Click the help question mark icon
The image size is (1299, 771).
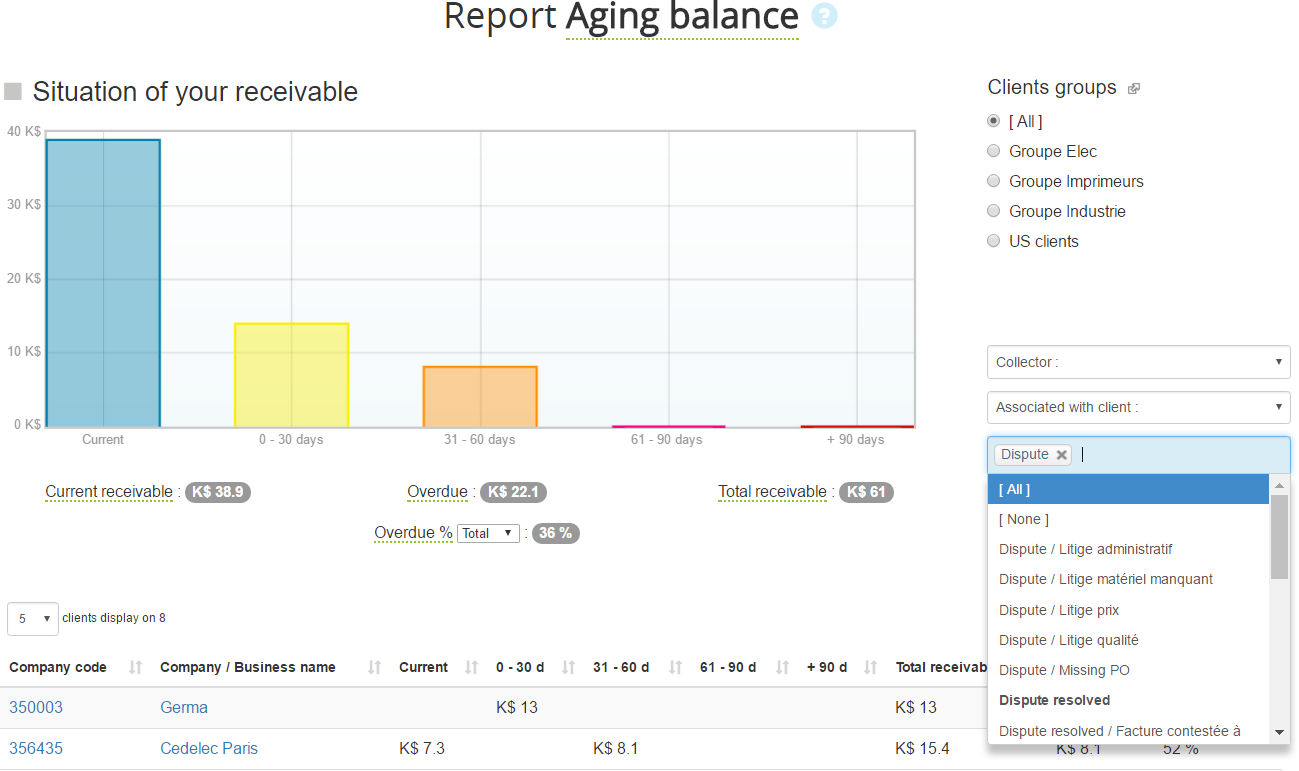(823, 17)
